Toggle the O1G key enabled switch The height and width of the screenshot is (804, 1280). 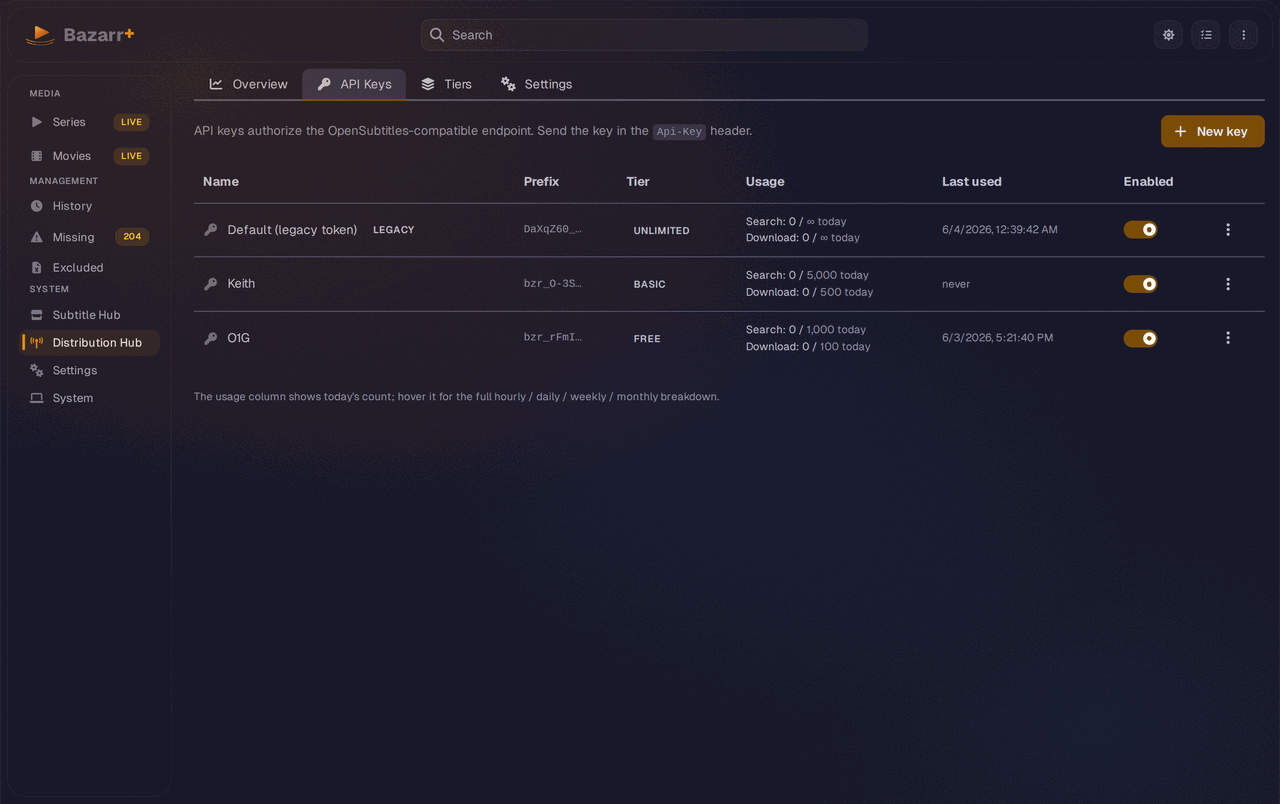tap(1140, 338)
